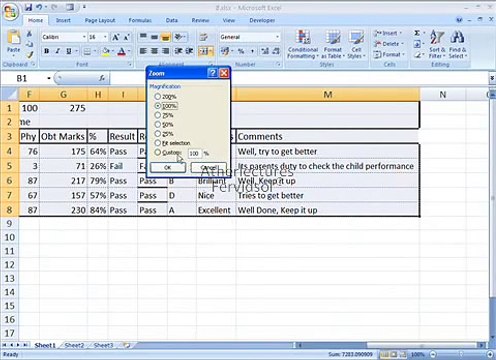Select column M header

328,95
